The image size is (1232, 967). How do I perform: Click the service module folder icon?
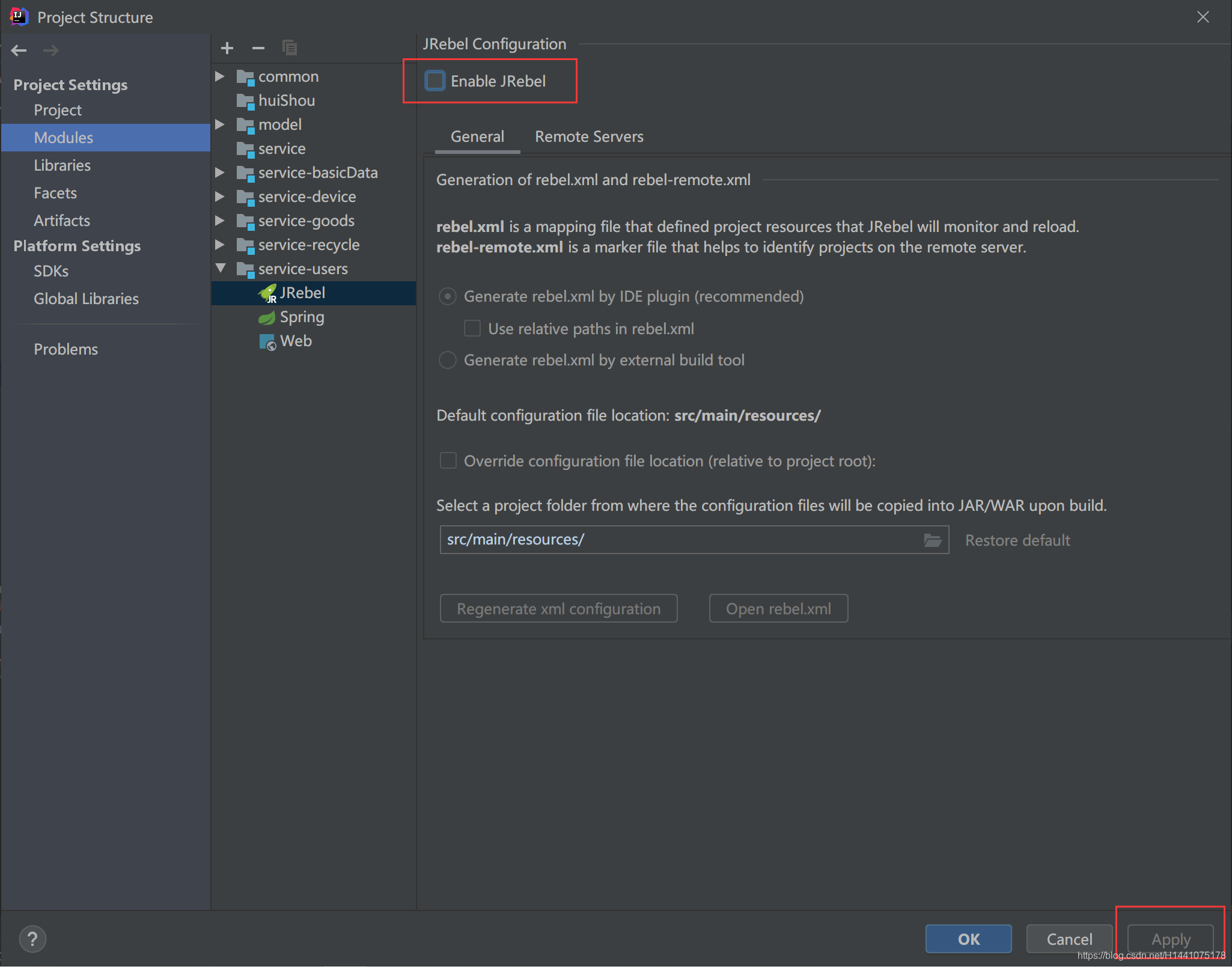pos(245,150)
